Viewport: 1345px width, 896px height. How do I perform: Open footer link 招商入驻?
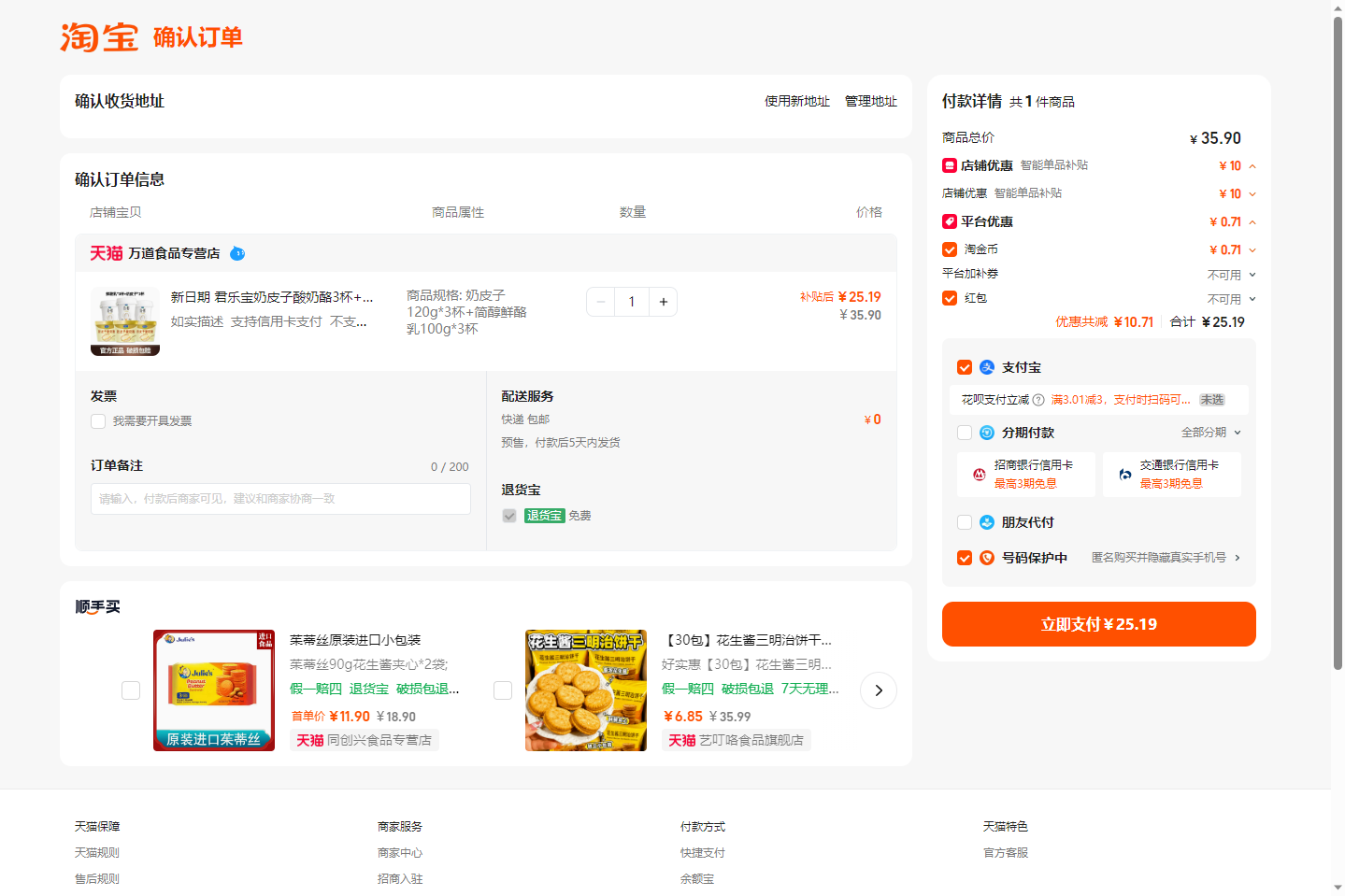tap(400, 879)
